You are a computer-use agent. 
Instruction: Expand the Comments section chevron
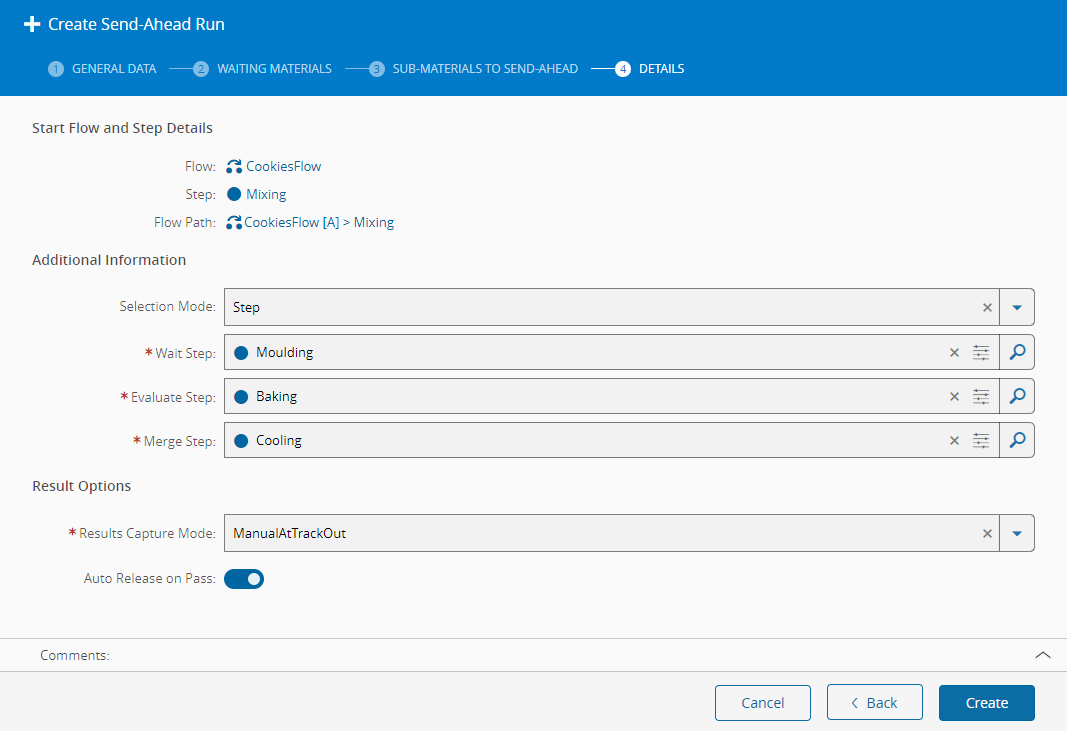click(1042, 655)
